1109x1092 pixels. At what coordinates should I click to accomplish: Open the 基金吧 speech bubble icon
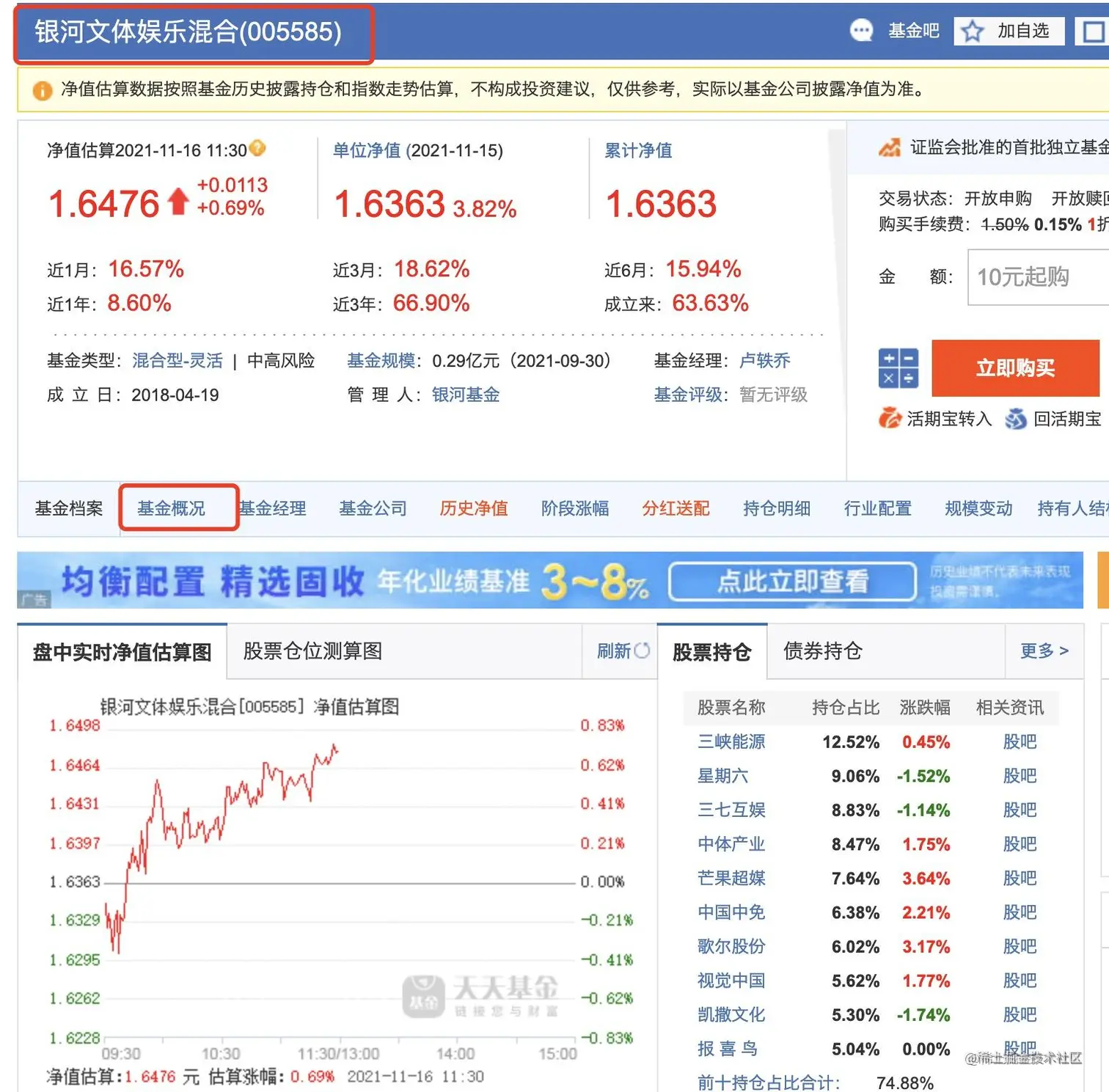pos(861,31)
